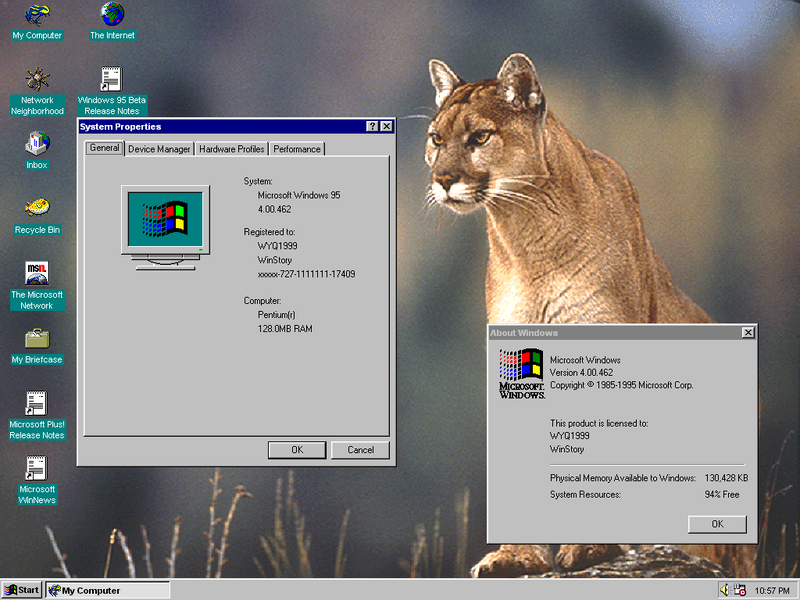Open the Performance tab
This screenshot has height=600, width=800.
point(296,148)
